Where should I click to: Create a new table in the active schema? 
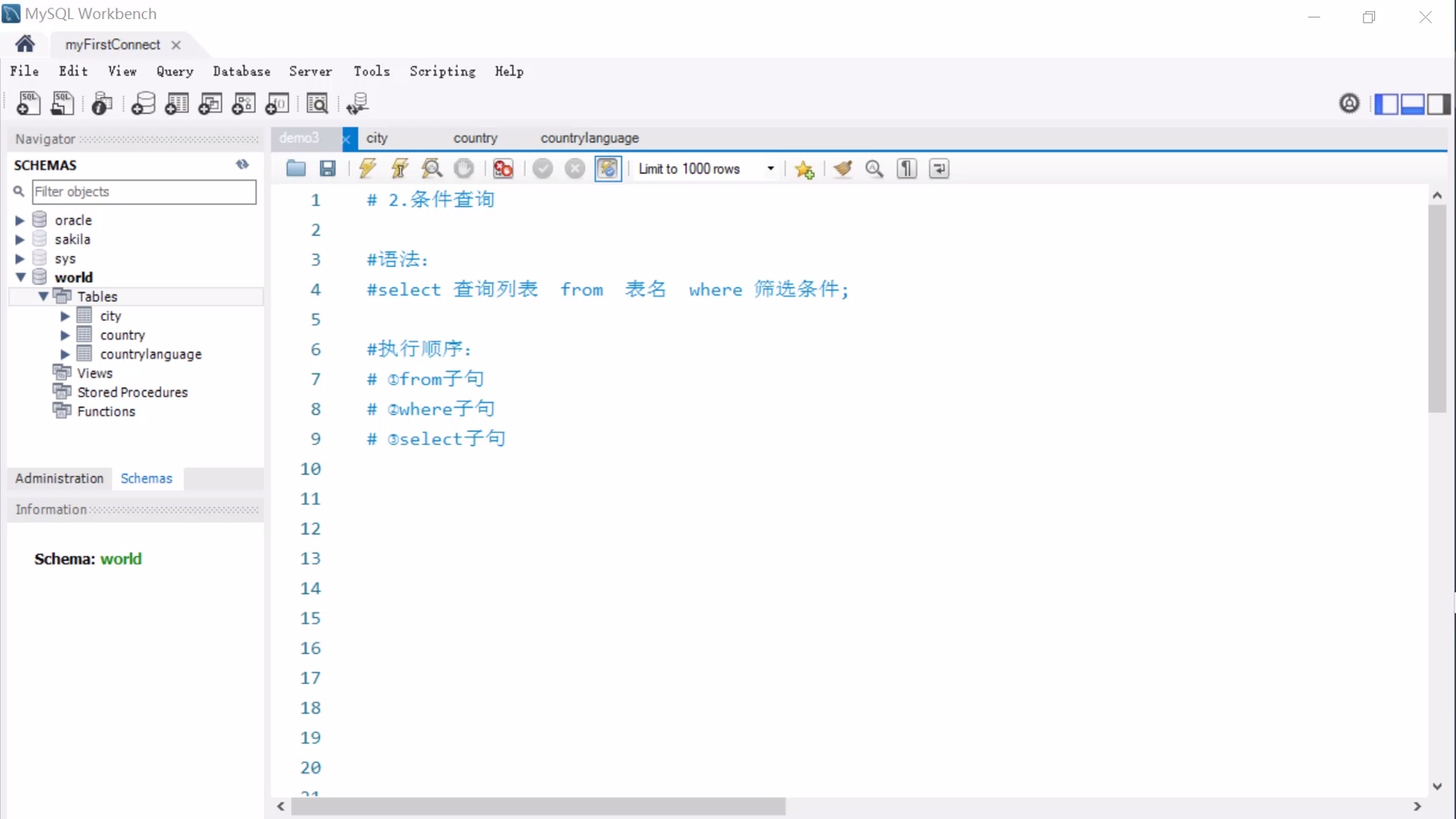[176, 104]
